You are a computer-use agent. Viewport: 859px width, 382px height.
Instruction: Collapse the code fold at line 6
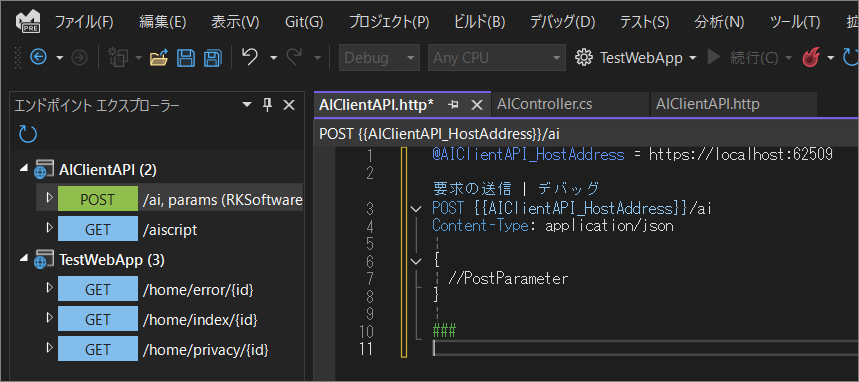(x=416, y=261)
